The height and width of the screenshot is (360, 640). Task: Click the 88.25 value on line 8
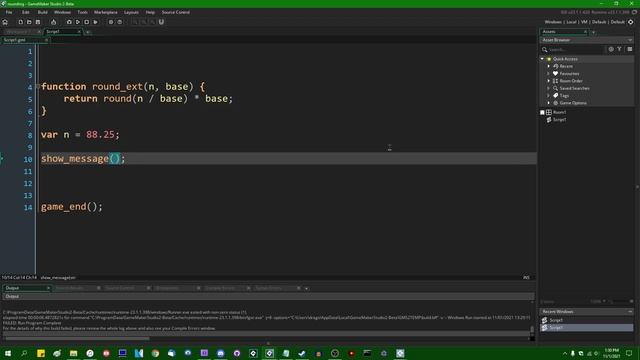pyautogui.click(x=100, y=135)
